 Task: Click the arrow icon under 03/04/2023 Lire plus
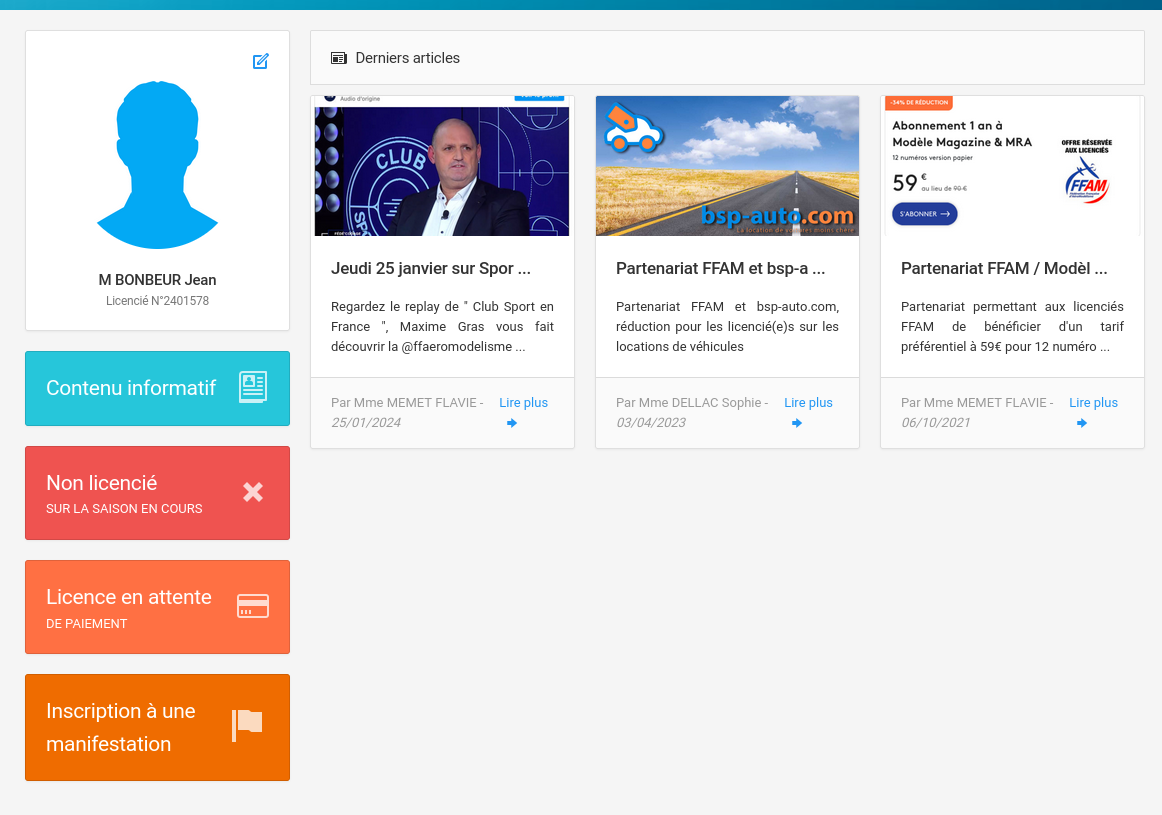(797, 423)
